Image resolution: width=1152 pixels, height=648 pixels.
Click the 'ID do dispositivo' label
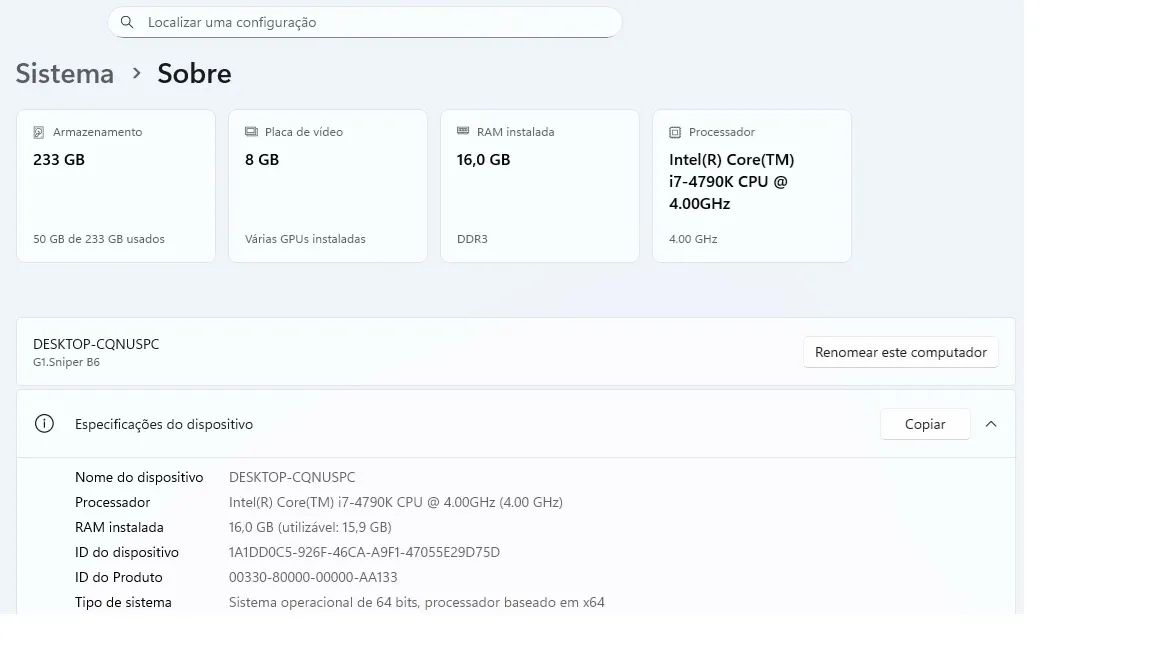click(x=126, y=552)
